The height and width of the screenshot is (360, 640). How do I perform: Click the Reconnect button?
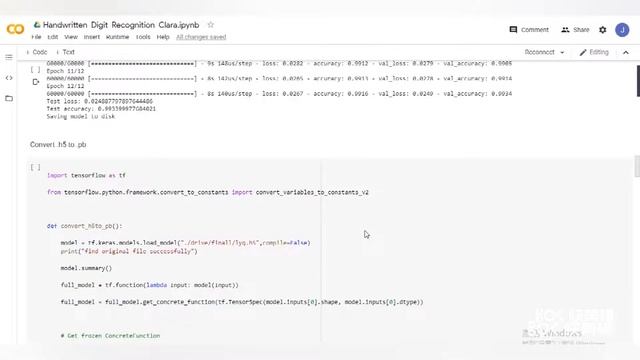540,52
